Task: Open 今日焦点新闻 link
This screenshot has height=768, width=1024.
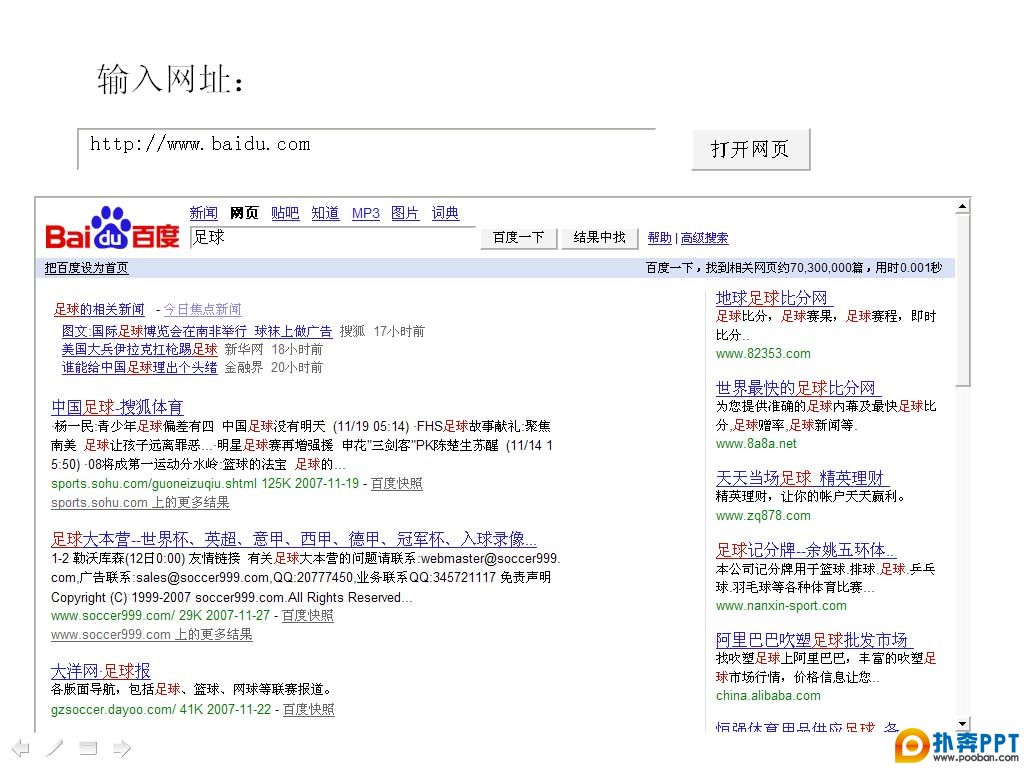Action: point(202,309)
